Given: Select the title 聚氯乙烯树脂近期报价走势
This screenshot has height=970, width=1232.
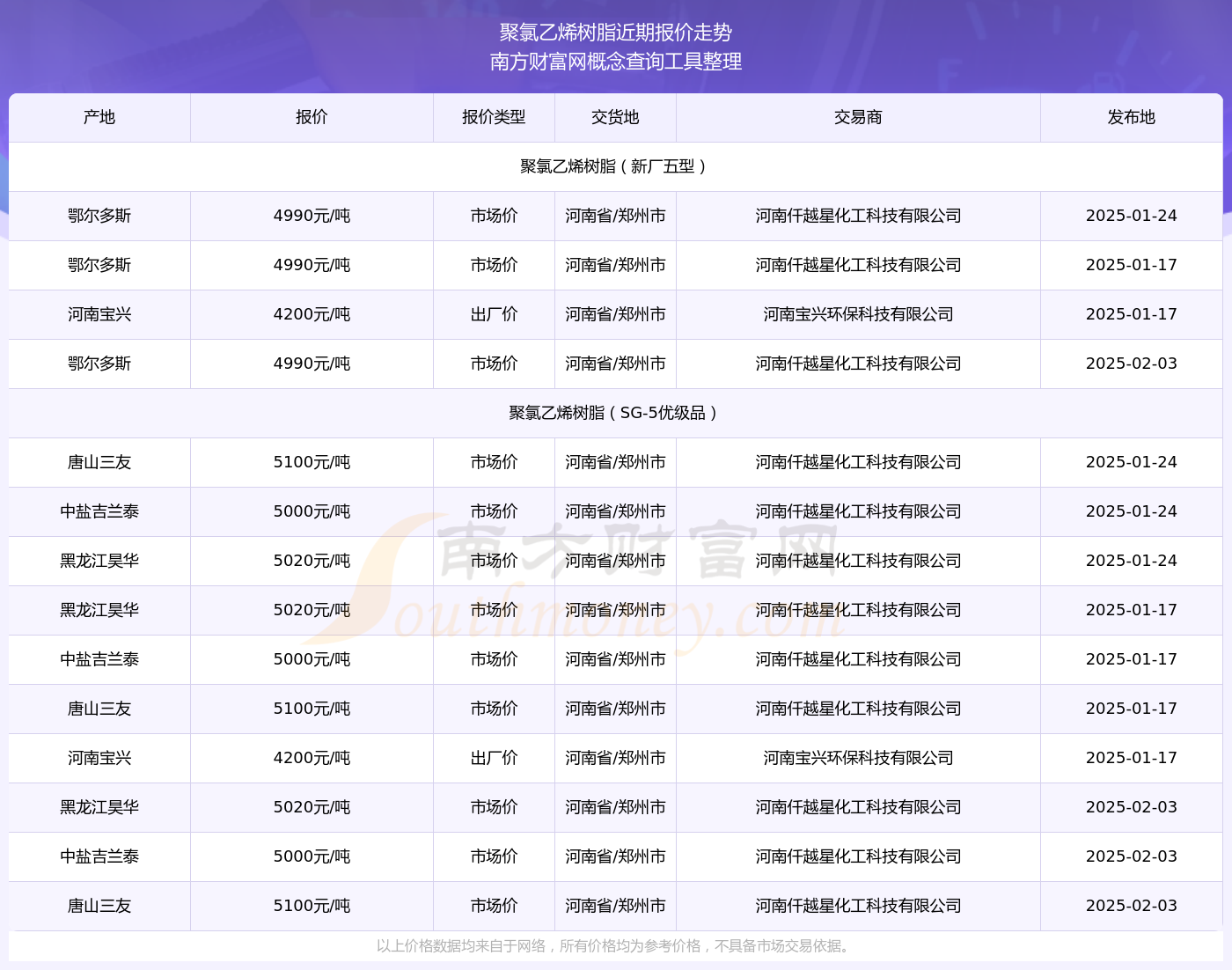Looking at the screenshot, I should [x=616, y=33].
